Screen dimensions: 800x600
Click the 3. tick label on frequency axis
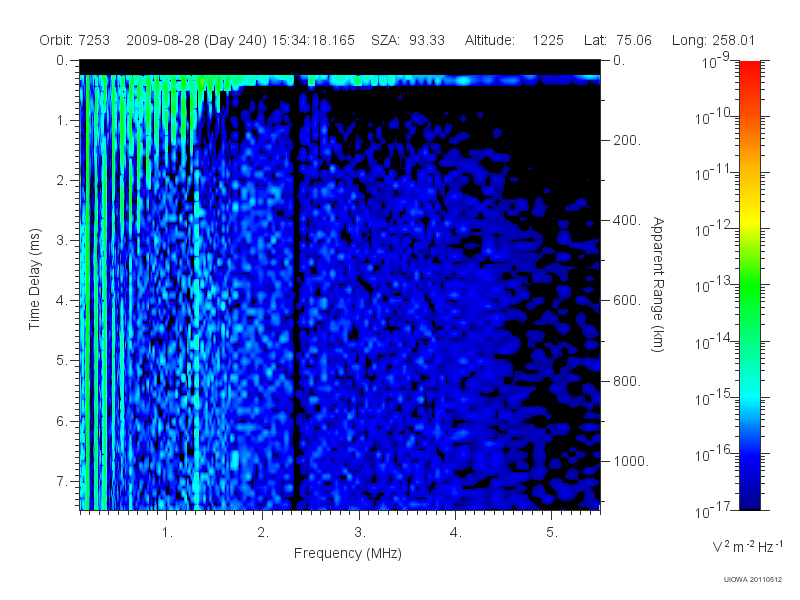click(x=360, y=533)
